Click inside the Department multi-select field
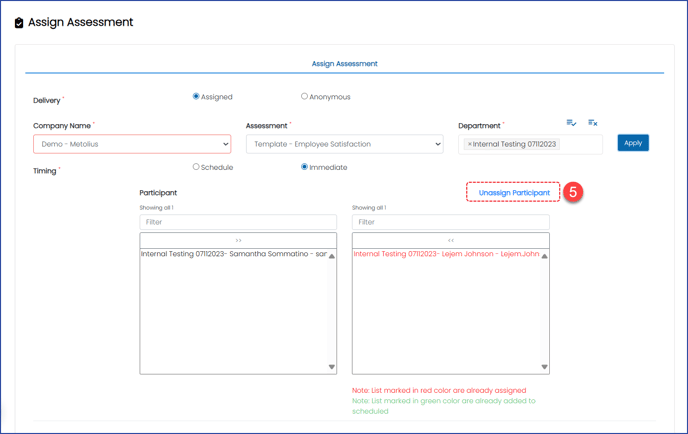The height and width of the screenshot is (434, 688). point(580,144)
